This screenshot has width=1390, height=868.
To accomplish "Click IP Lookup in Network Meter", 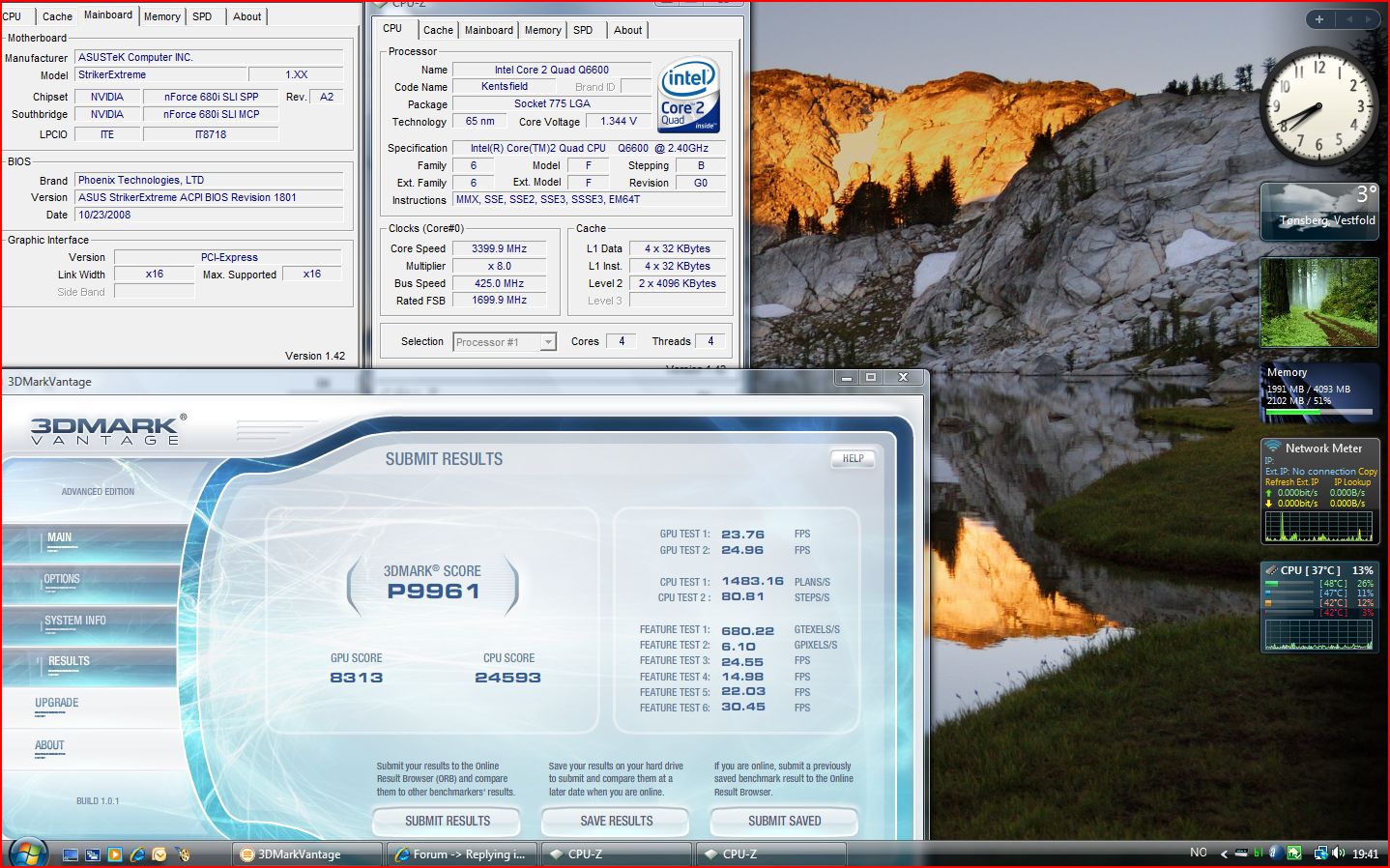I will pyautogui.click(x=1352, y=481).
